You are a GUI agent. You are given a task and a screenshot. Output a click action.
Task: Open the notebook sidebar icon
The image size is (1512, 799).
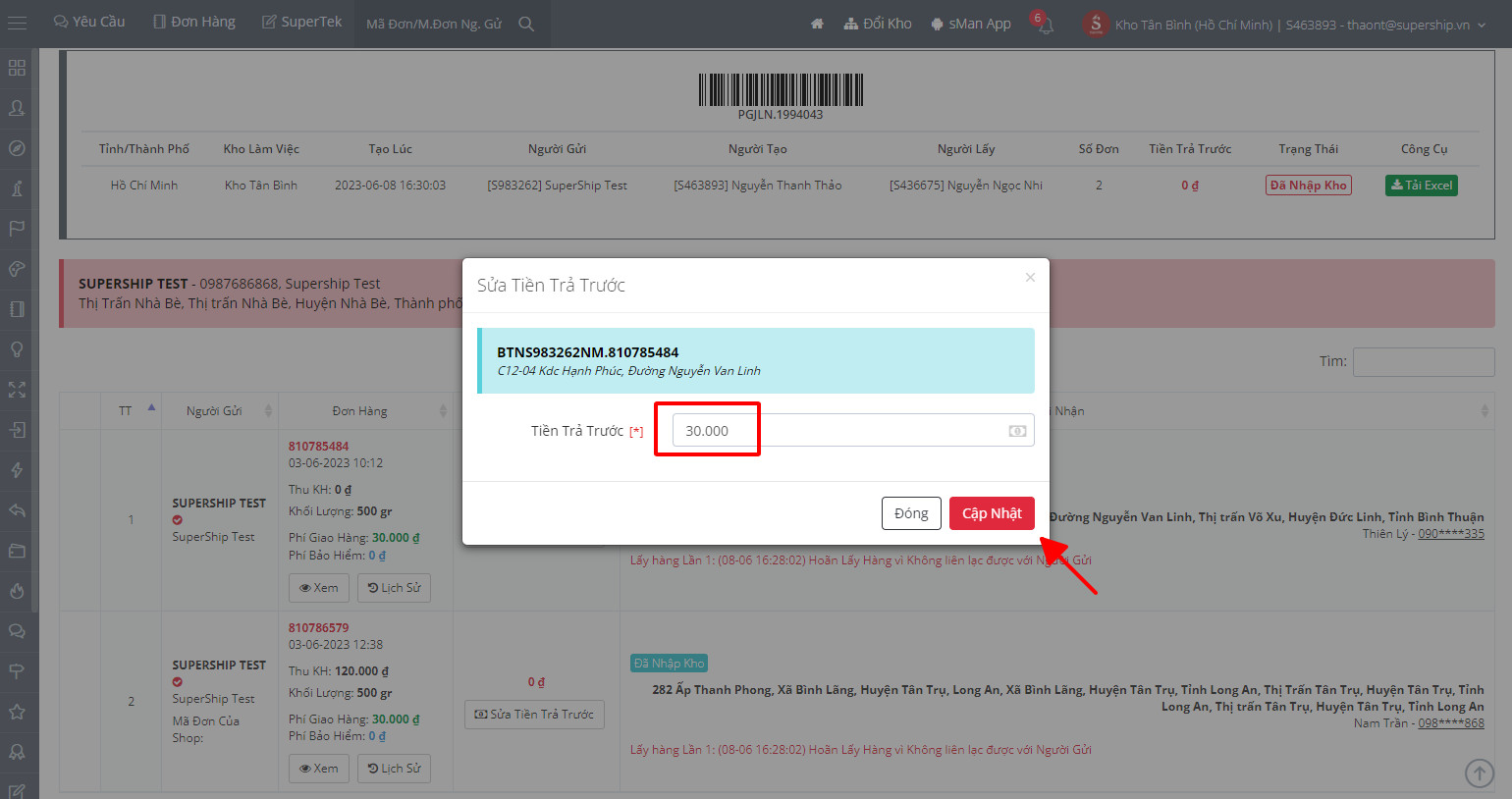pyautogui.click(x=17, y=309)
